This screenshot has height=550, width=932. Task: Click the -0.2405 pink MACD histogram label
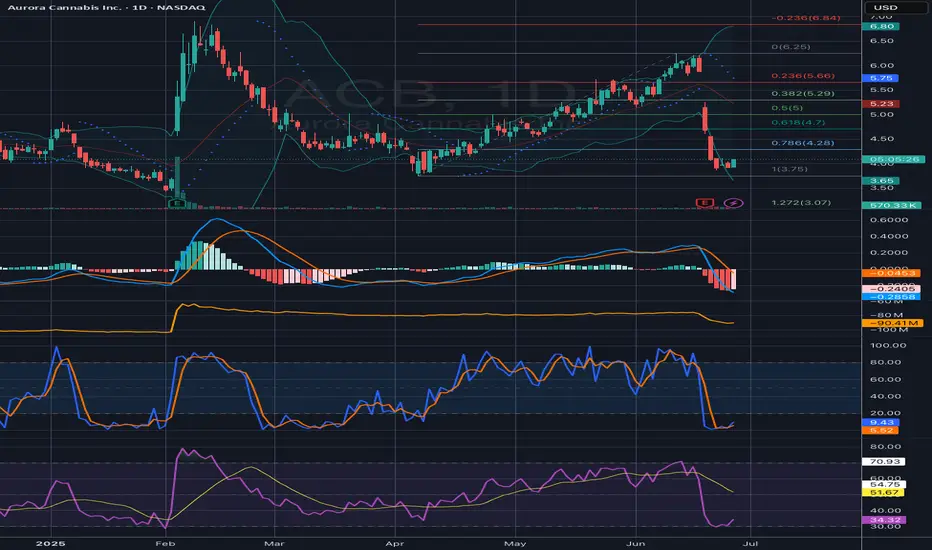point(892,289)
